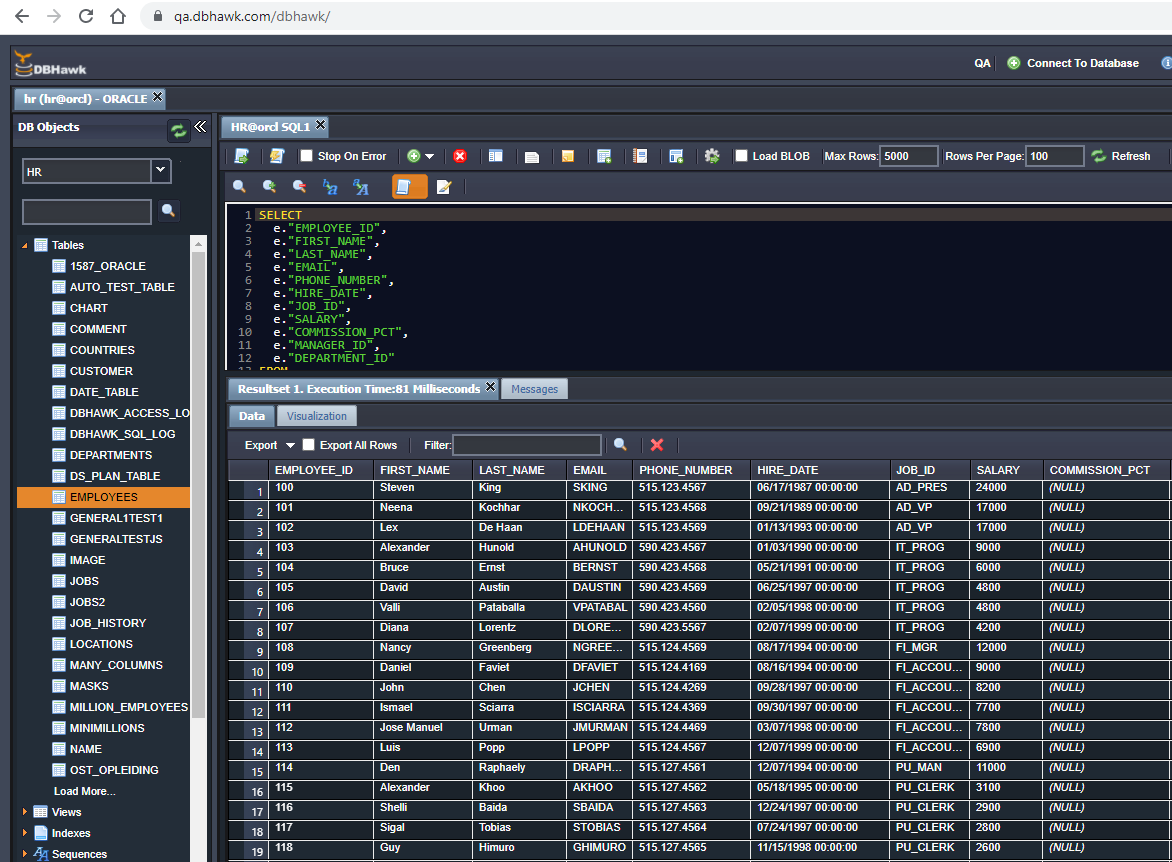The height and width of the screenshot is (862, 1172).
Task: Click Load More... in tables list
Action: (84, 791)
